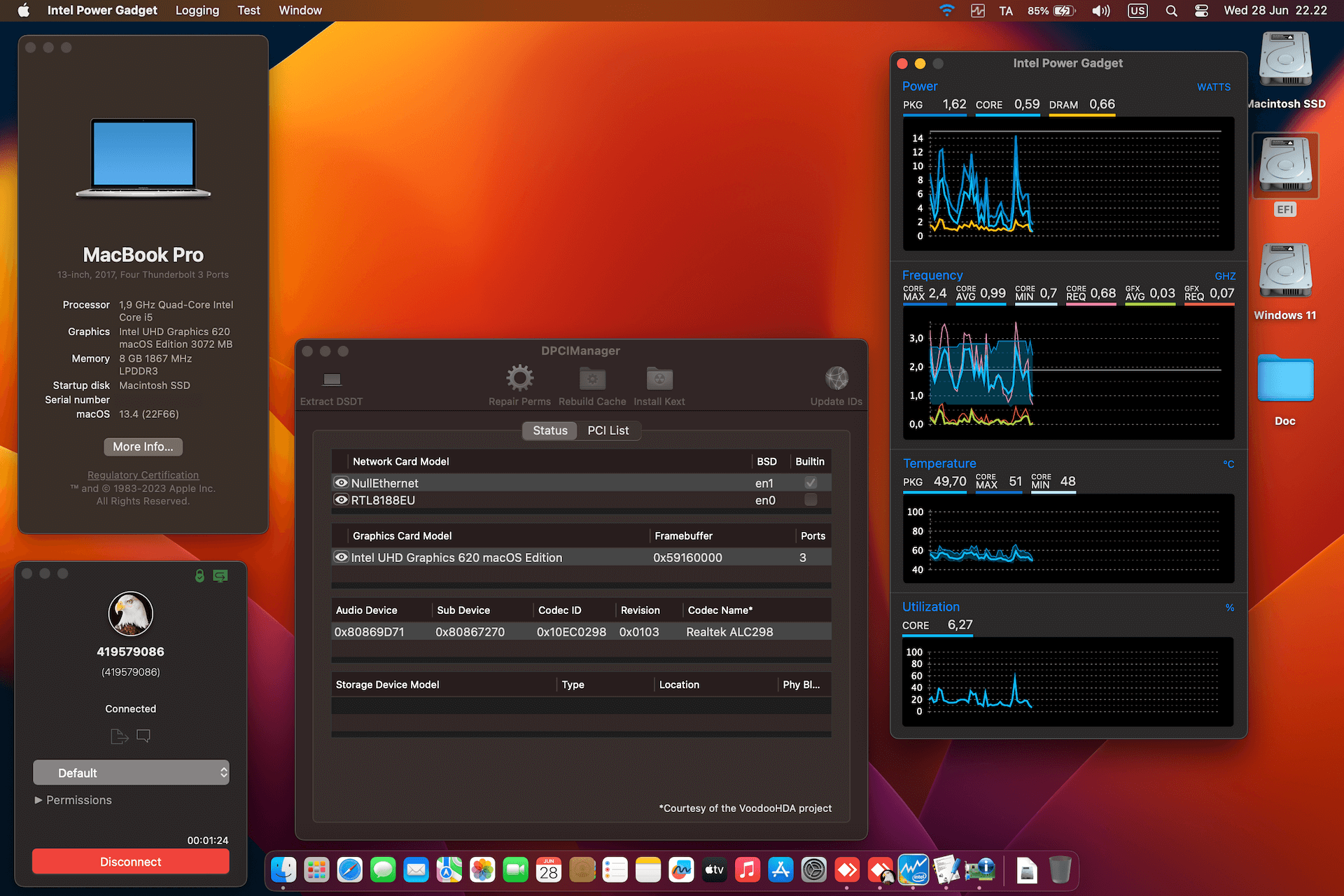The image size is (1344, 896).
Task: Open DPCIManager card icon in the Dock
Action: 980,870
